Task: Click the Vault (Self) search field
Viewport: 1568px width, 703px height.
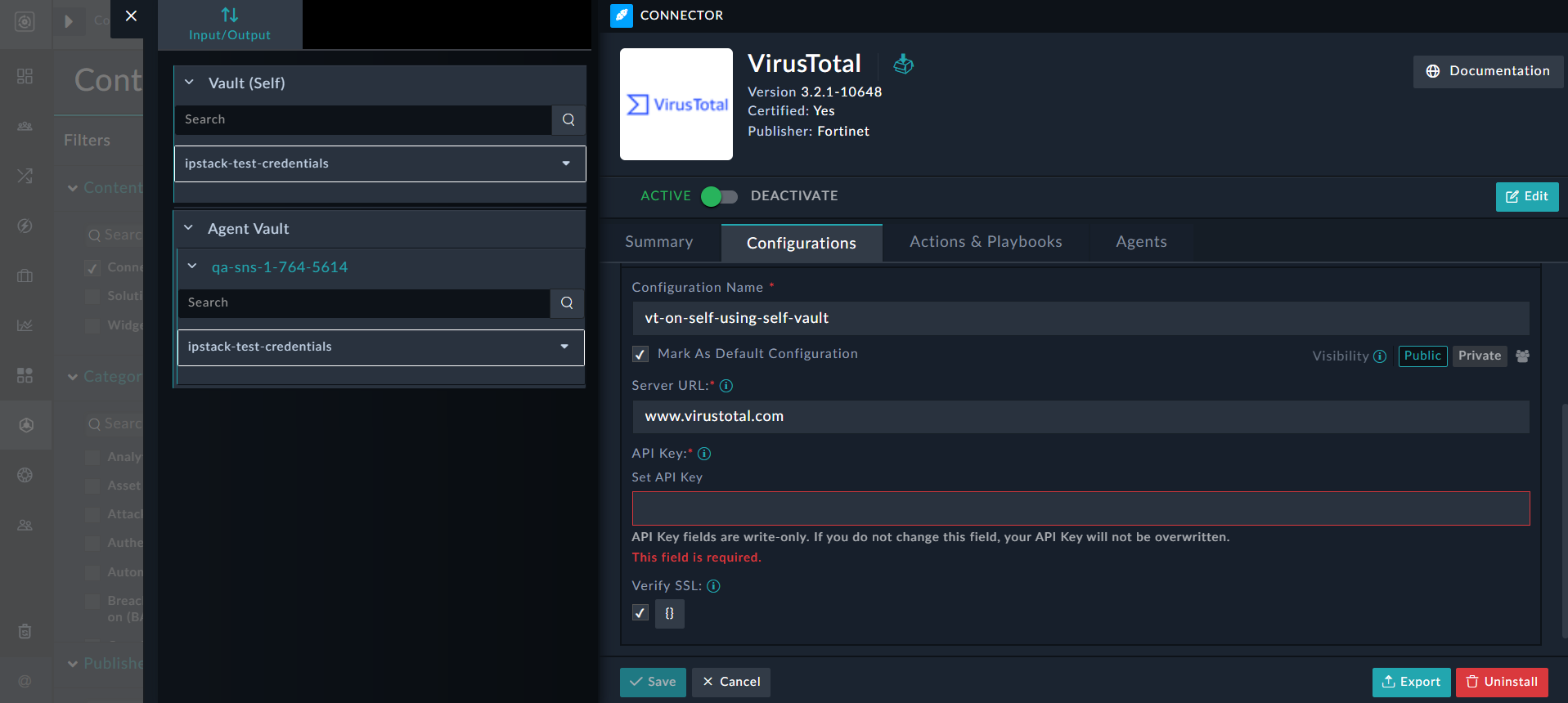Action: 363,119
